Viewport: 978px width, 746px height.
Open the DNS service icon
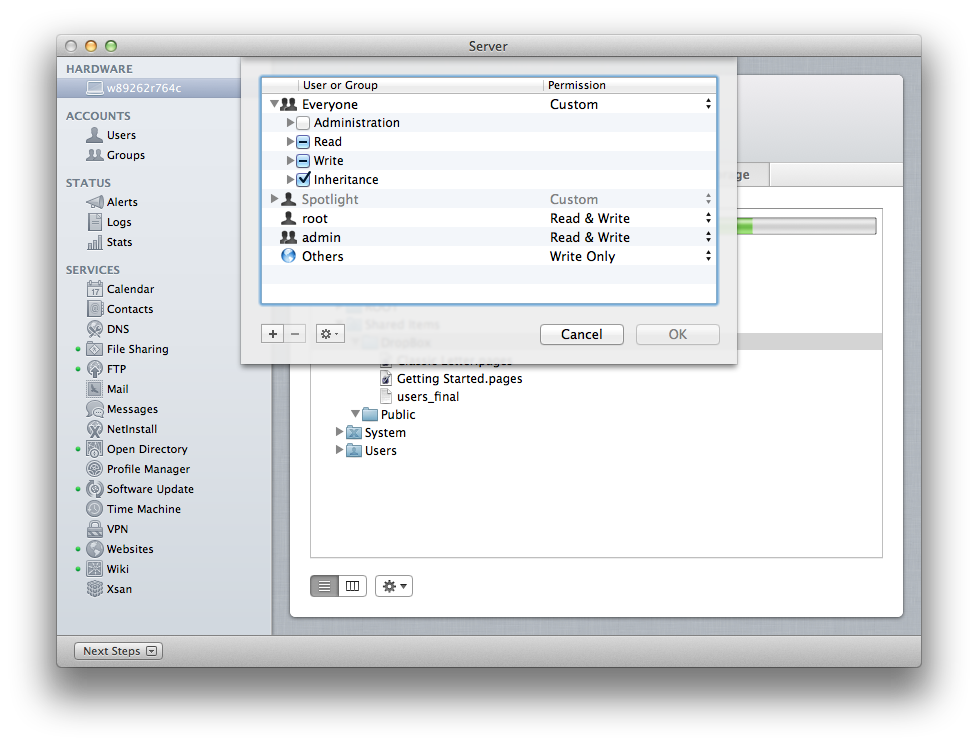coord(95,329)
